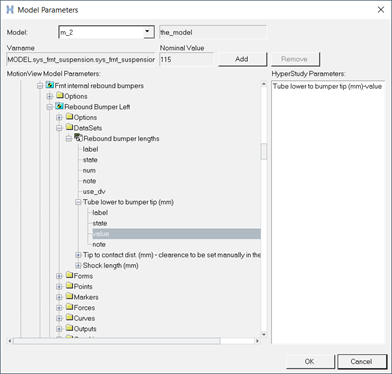The height and width of the screenshot is (374, 392).
Task: Click the folder icon beside Outputs
Action: click(69, 328)
